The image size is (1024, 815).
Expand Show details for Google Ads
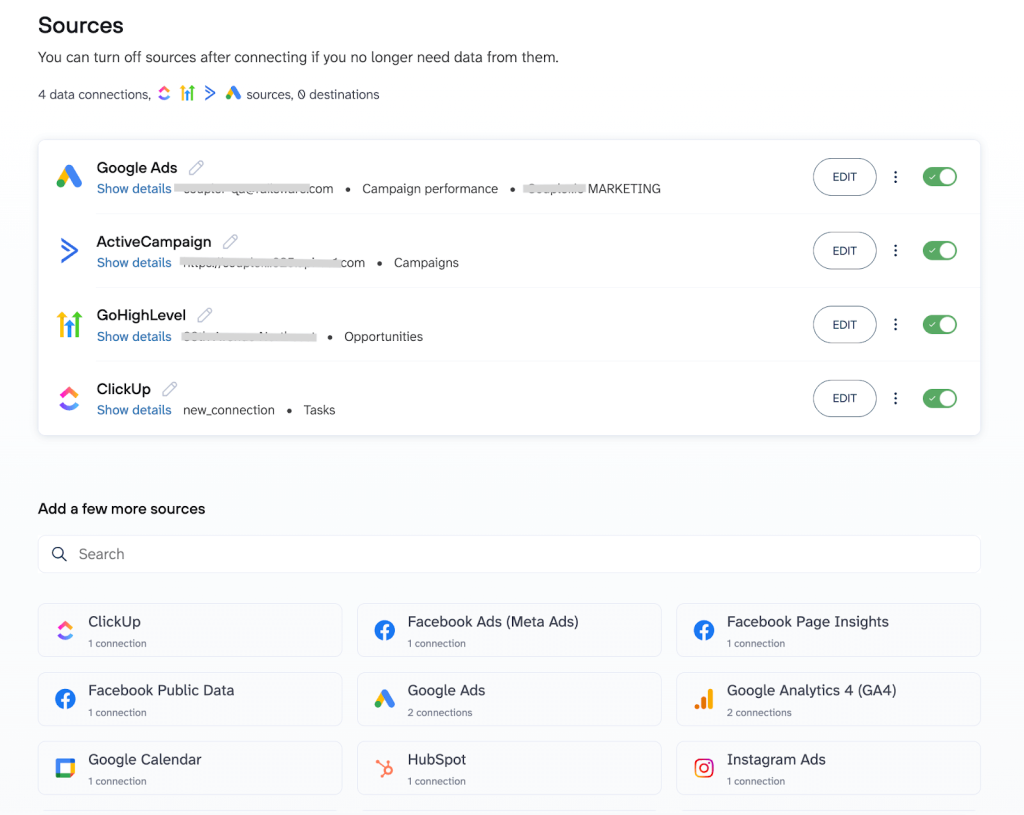pyautogui.click(x=134, y=189)
